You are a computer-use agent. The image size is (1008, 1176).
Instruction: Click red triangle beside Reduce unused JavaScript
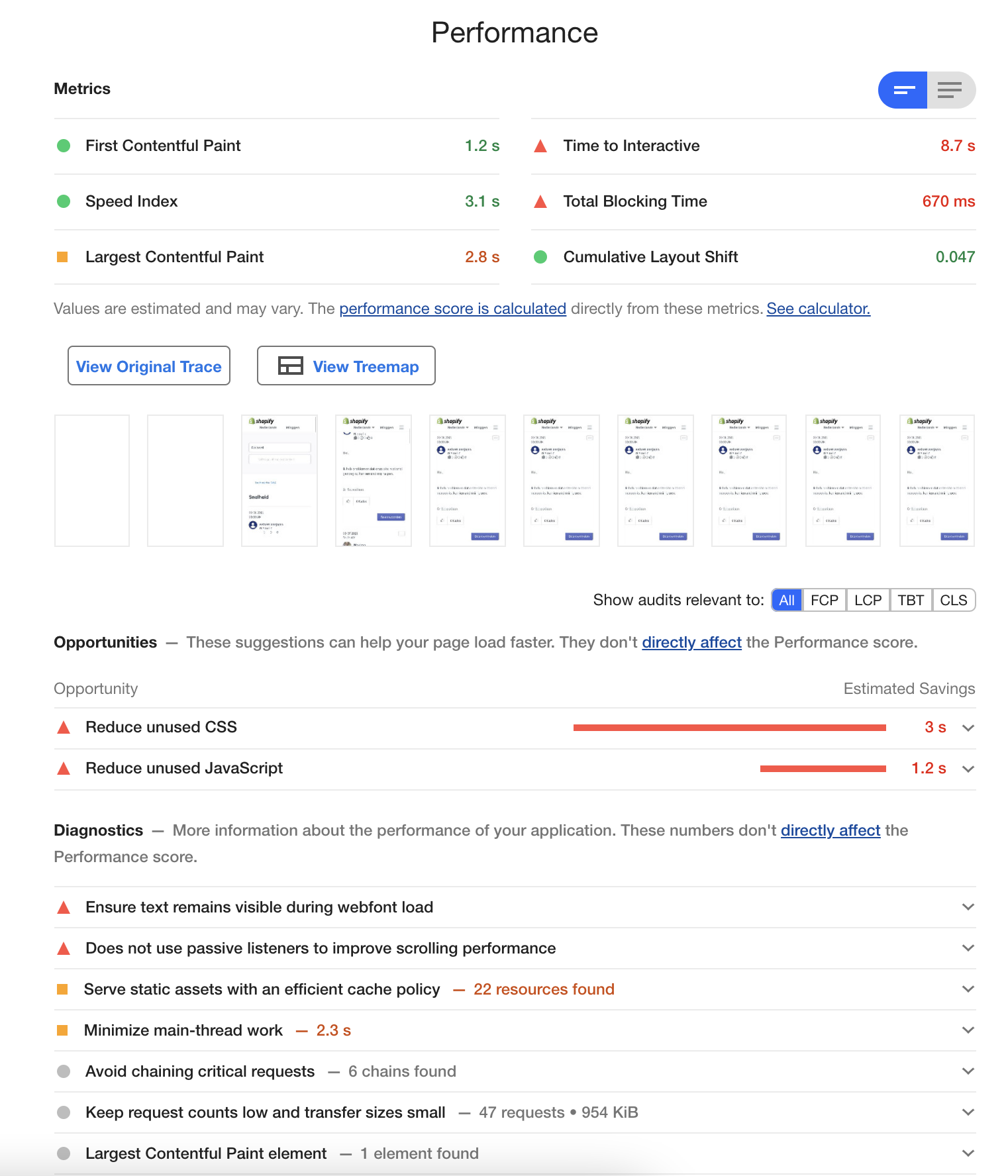64,769
